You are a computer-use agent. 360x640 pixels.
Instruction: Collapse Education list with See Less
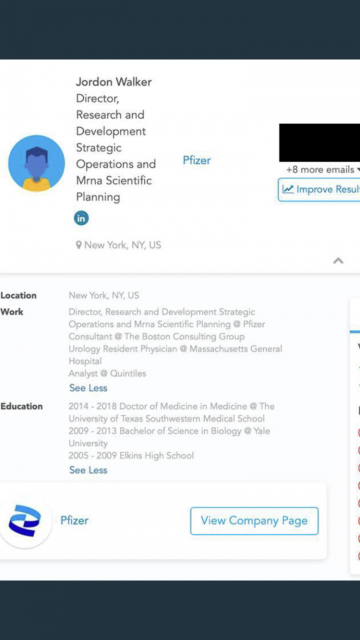(88, 470)
